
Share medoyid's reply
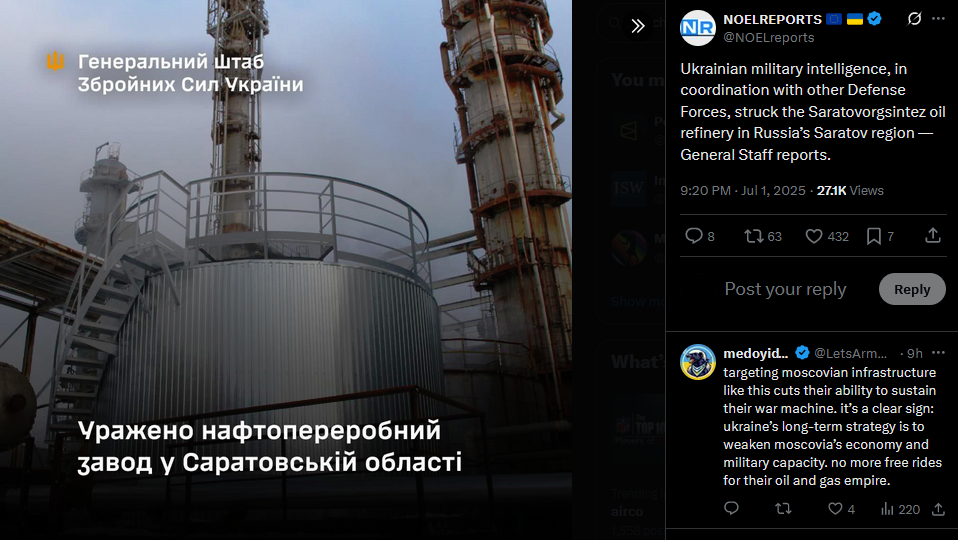938,508
